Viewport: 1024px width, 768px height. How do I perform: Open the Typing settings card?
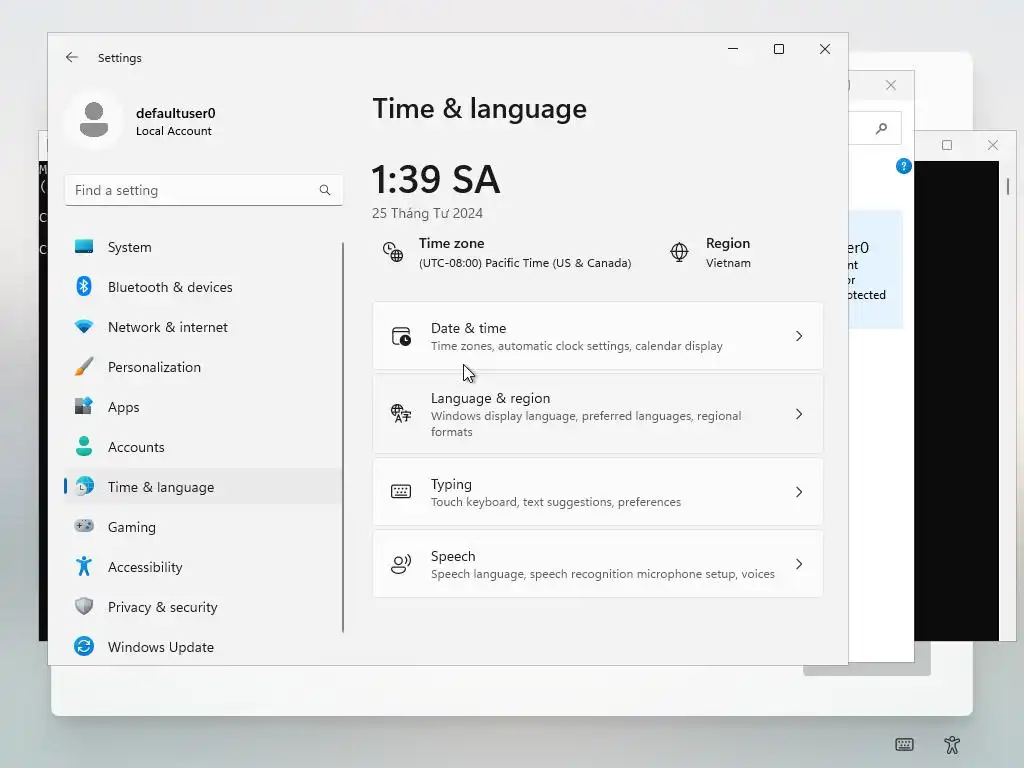click(598, 492)
